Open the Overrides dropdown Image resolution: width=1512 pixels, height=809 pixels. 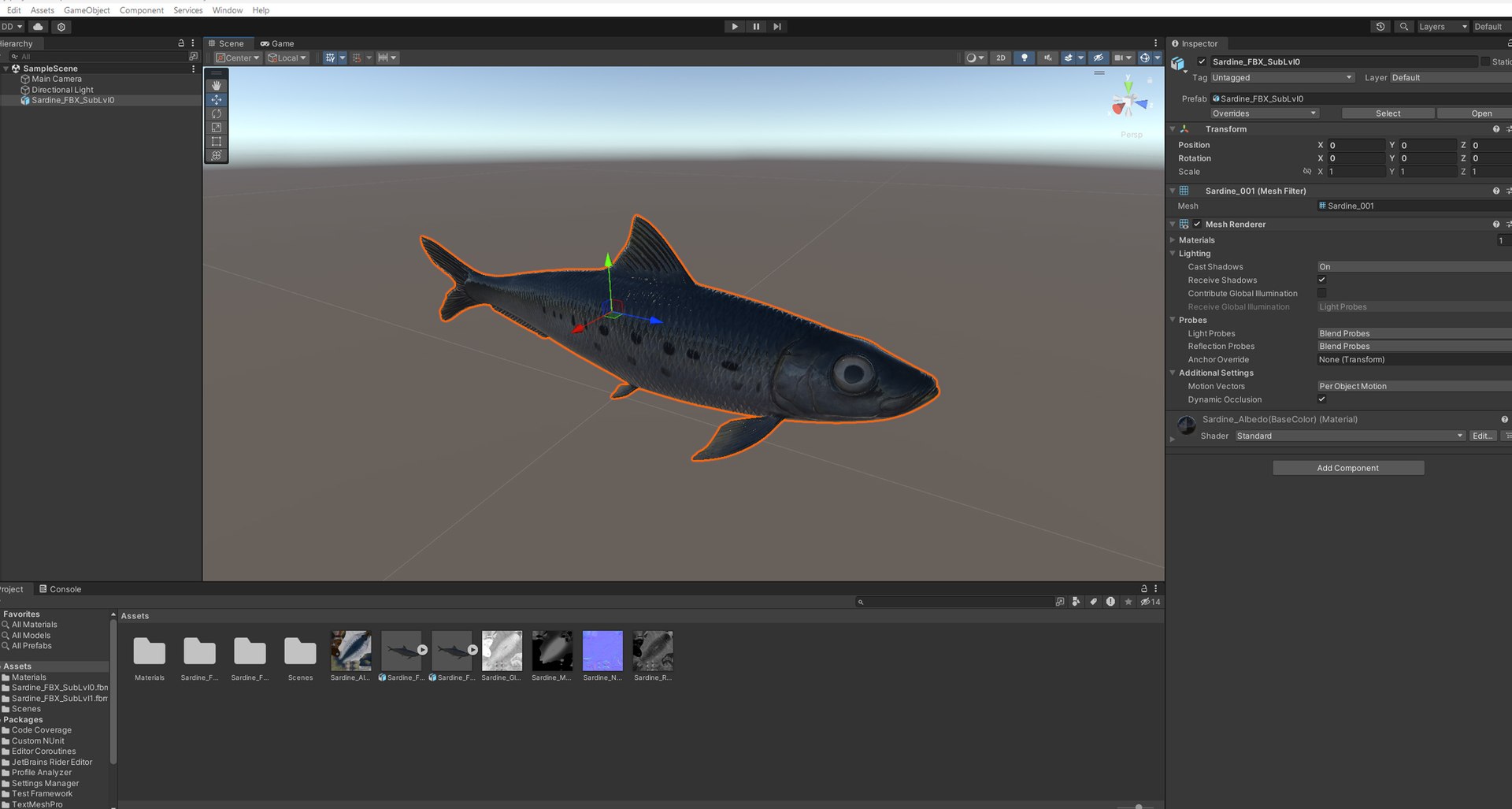coord(1264,113)
